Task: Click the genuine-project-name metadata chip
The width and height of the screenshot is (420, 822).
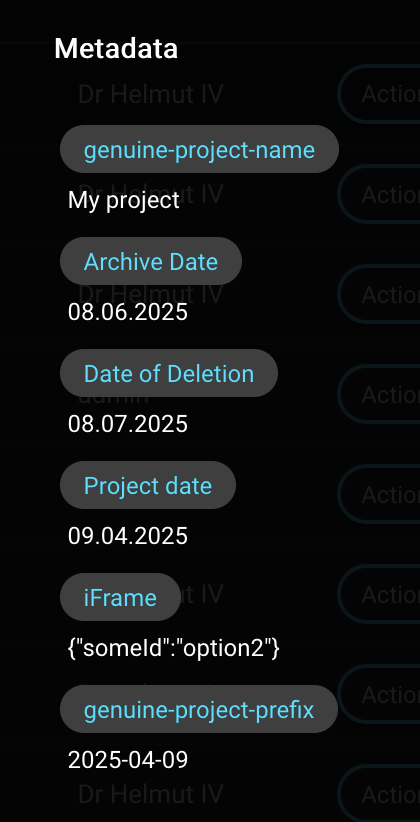Action: [x=199, y=149]
